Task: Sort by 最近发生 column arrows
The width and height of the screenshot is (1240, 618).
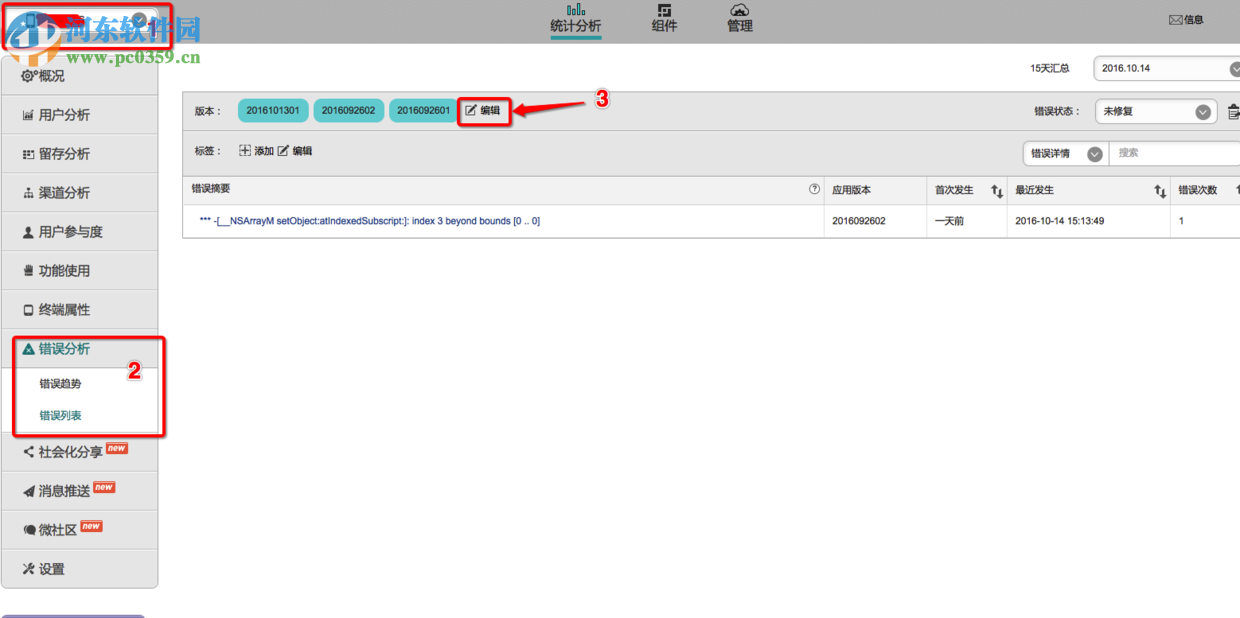Action: click(x=1160, y=191)
